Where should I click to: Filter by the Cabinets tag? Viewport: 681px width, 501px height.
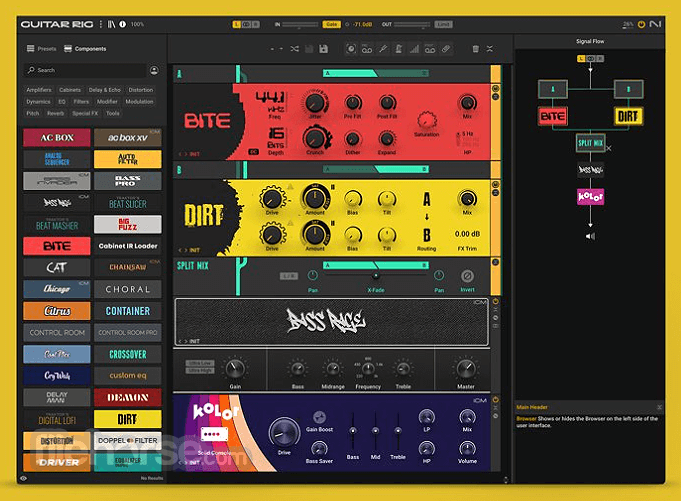(70, 90)
